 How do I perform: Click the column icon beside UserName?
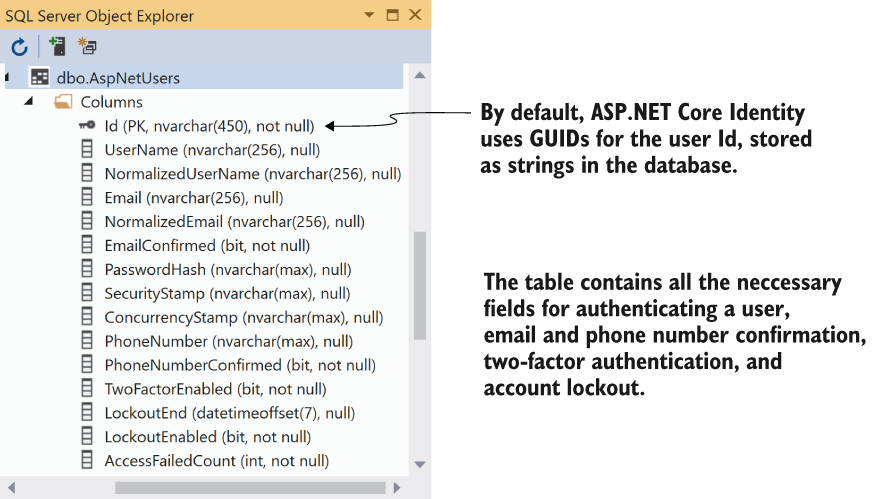click(x=87, y=150)
